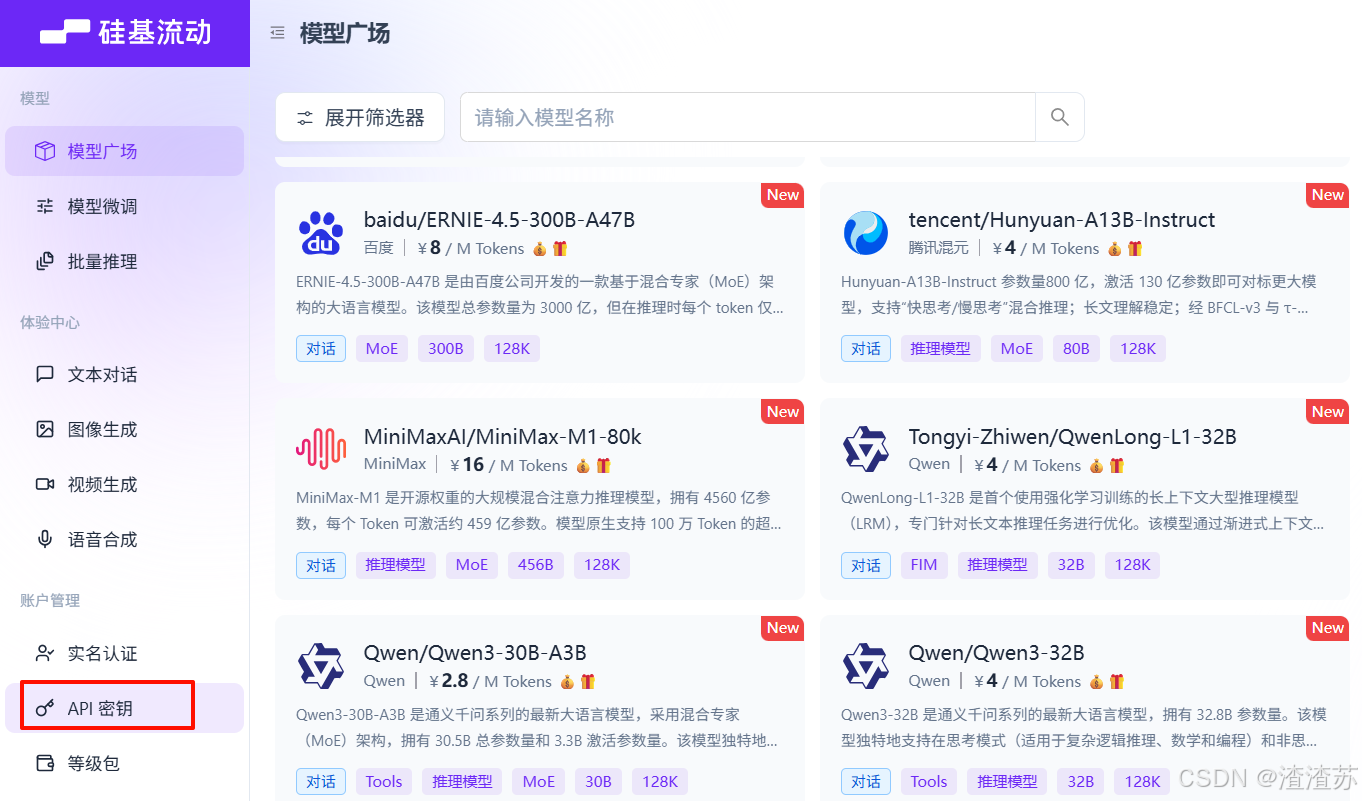Click the 硅基流动 logo
The width and height of the screenshot is (1362, 801).
click(x=125, y=33)
